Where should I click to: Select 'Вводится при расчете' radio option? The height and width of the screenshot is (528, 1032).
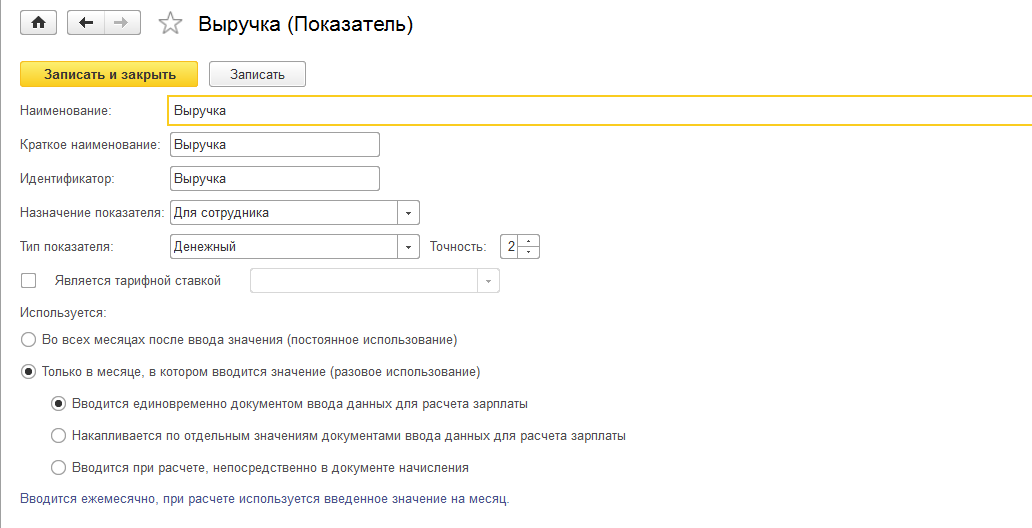tap(59, 467)
